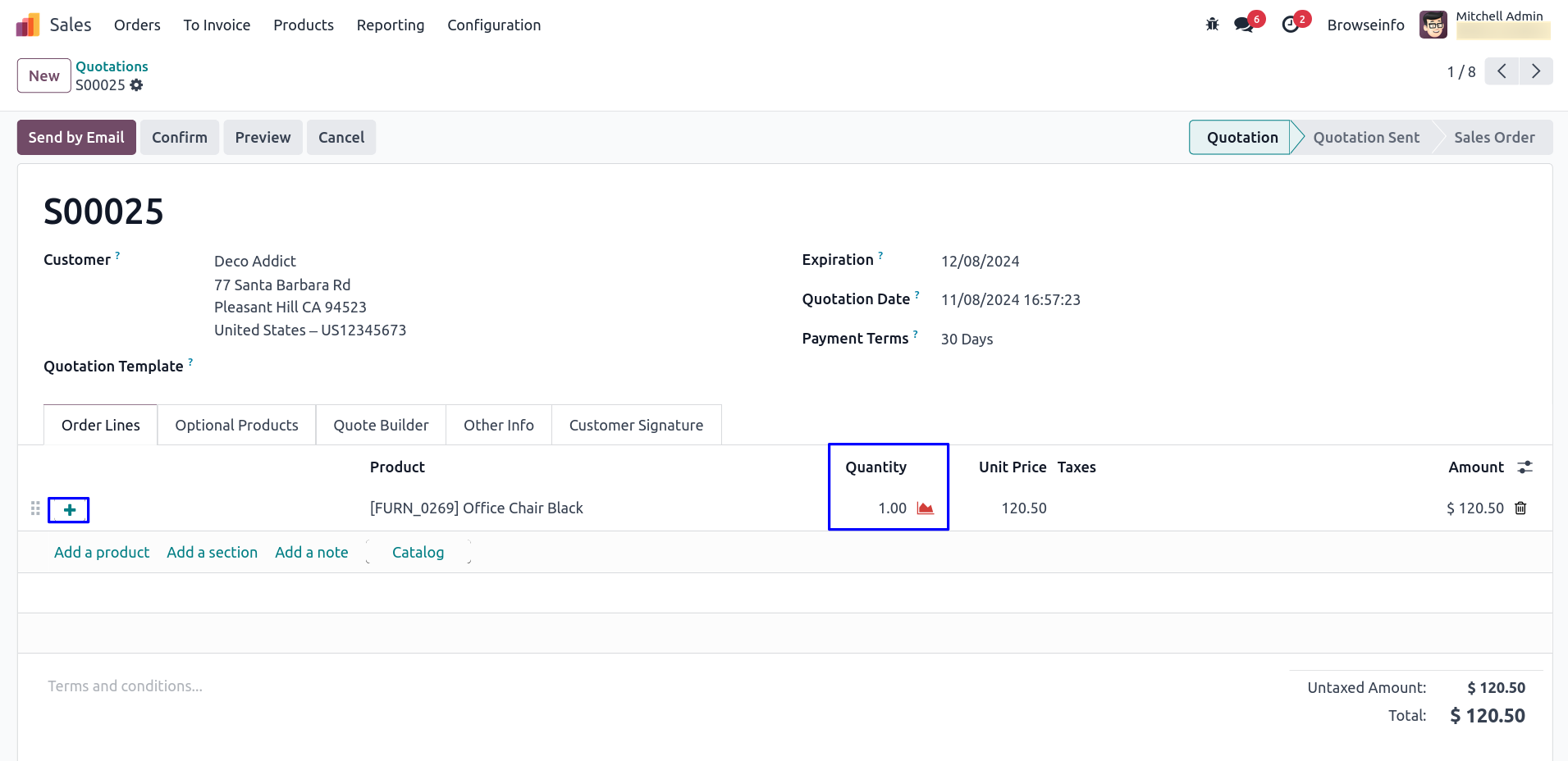Open the conversations chat icon
Screen dimensions: 1568x761
click(x=1244, y=25)
